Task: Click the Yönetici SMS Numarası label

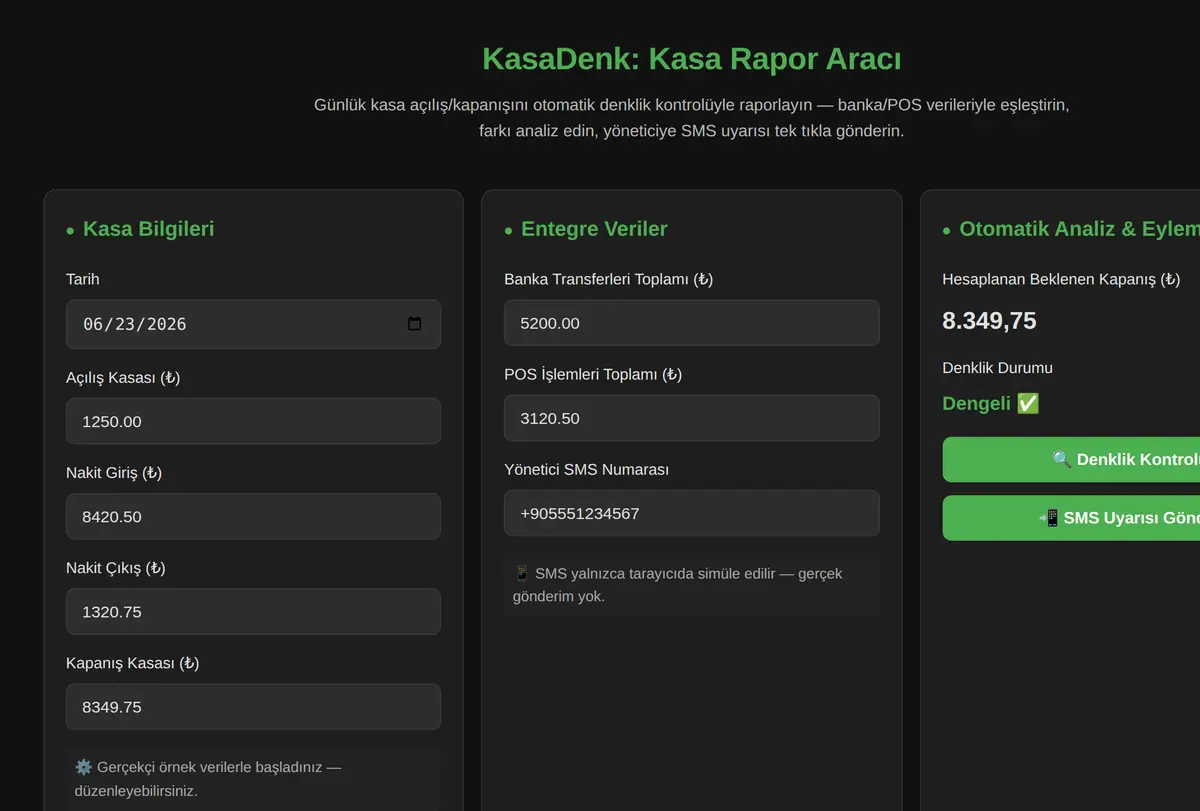Action: [587, 469]
